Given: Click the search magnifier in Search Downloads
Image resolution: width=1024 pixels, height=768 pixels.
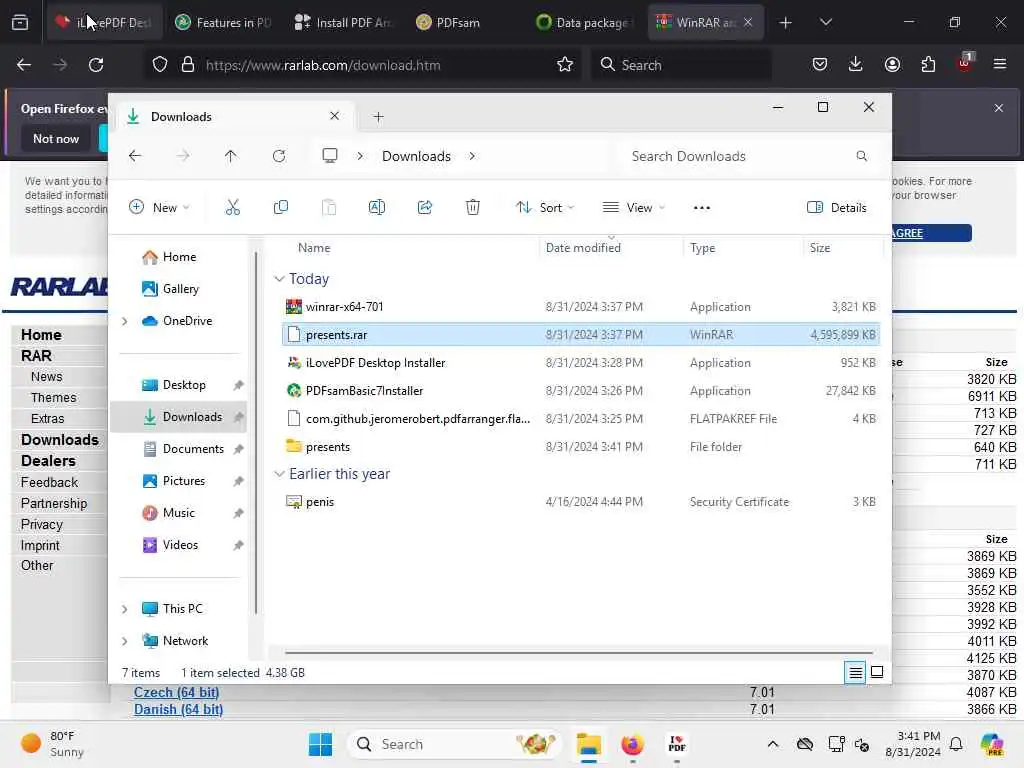Looking at the screenshot, I should 861,156.
